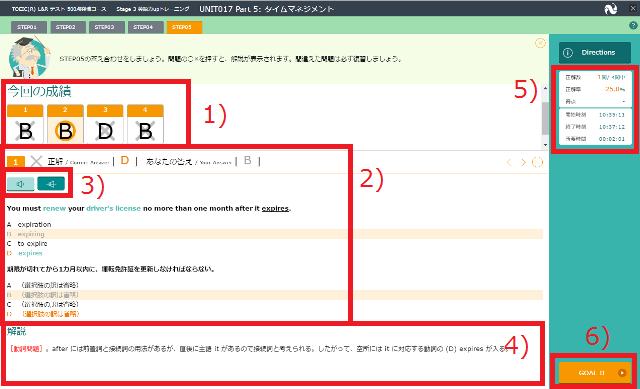Viewport: 640px width, 389px height.
Task: Click your answer letter B
Action: [x=247, y=161]
